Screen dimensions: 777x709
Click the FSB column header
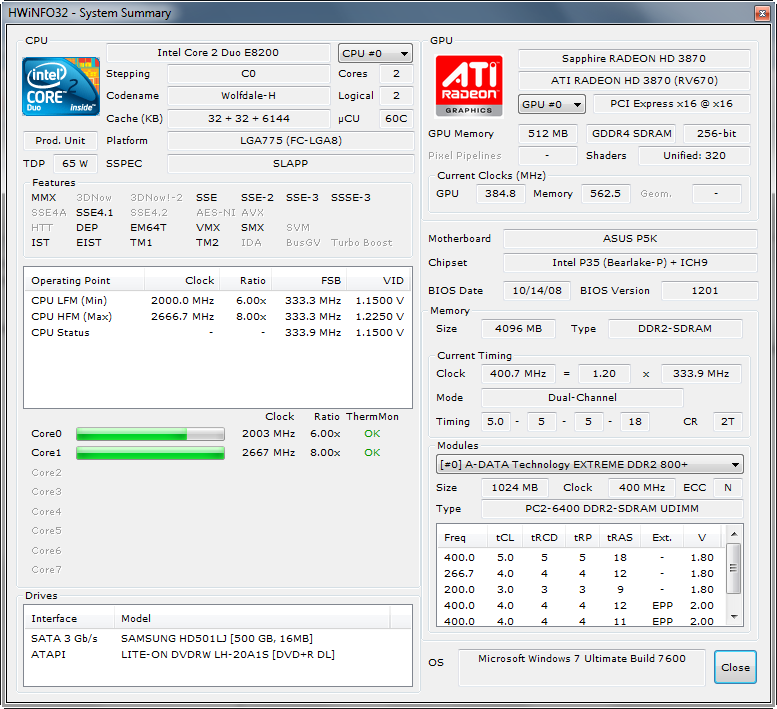coord(309,280)
